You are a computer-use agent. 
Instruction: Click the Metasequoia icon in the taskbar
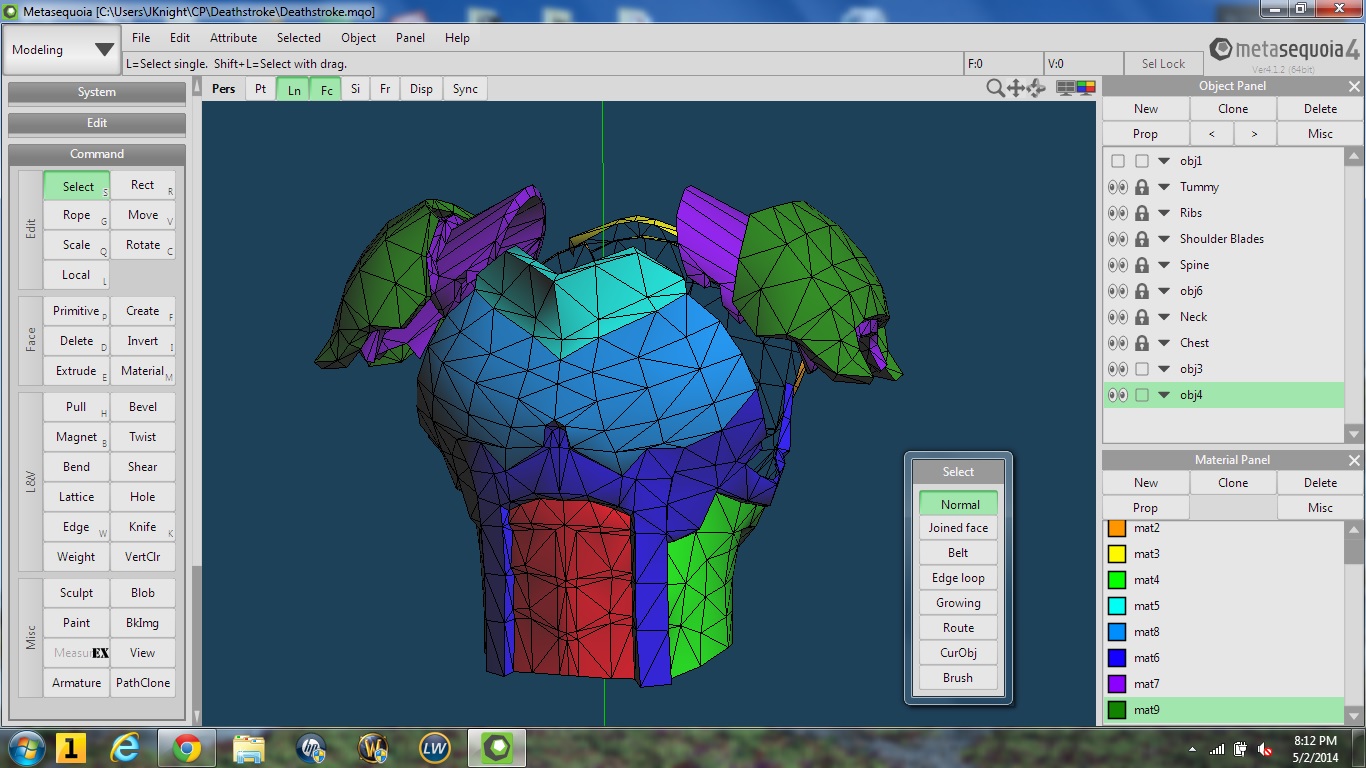click(x=497, y=748)
